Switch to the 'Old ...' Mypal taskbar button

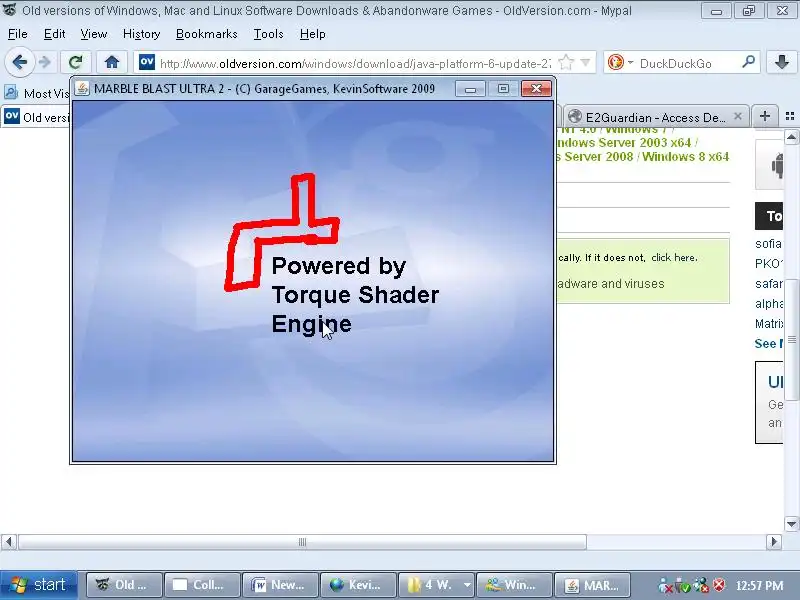[124, 585]
